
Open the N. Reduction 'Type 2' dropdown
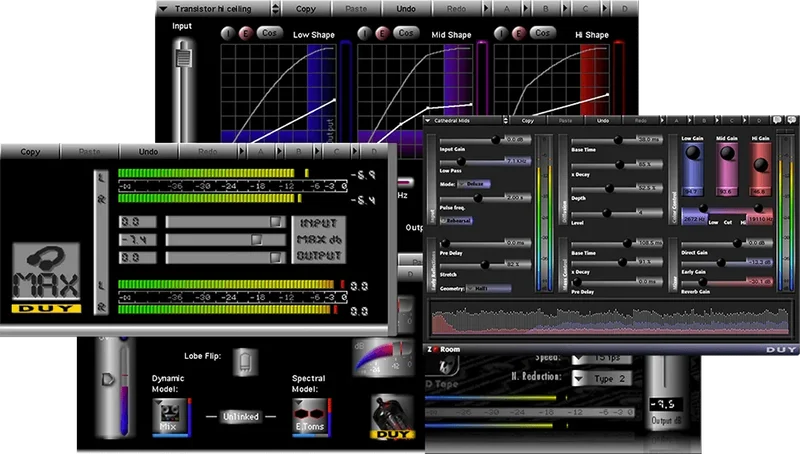coord(602,379)
